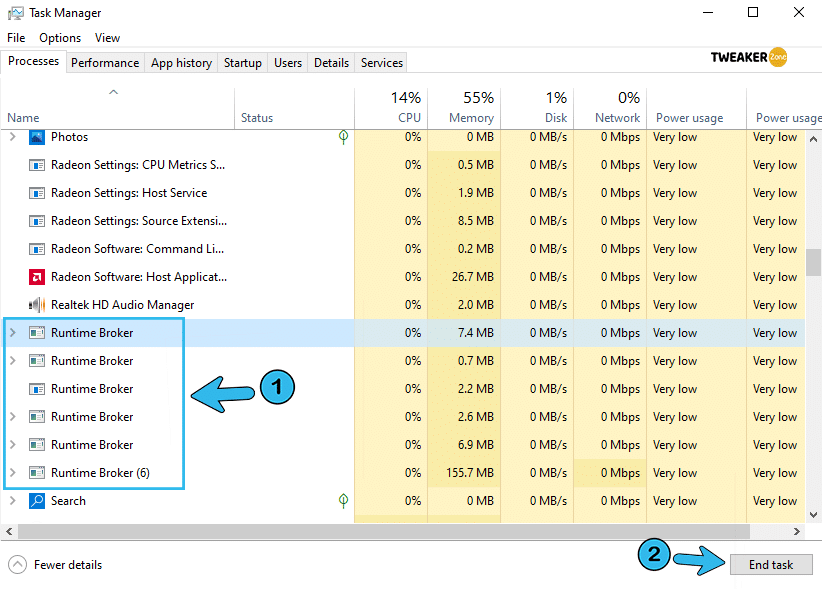Expand the Runtime Broker (6) group
The width and height of the screenshot is (822, 589).
(x=13, y=473)
